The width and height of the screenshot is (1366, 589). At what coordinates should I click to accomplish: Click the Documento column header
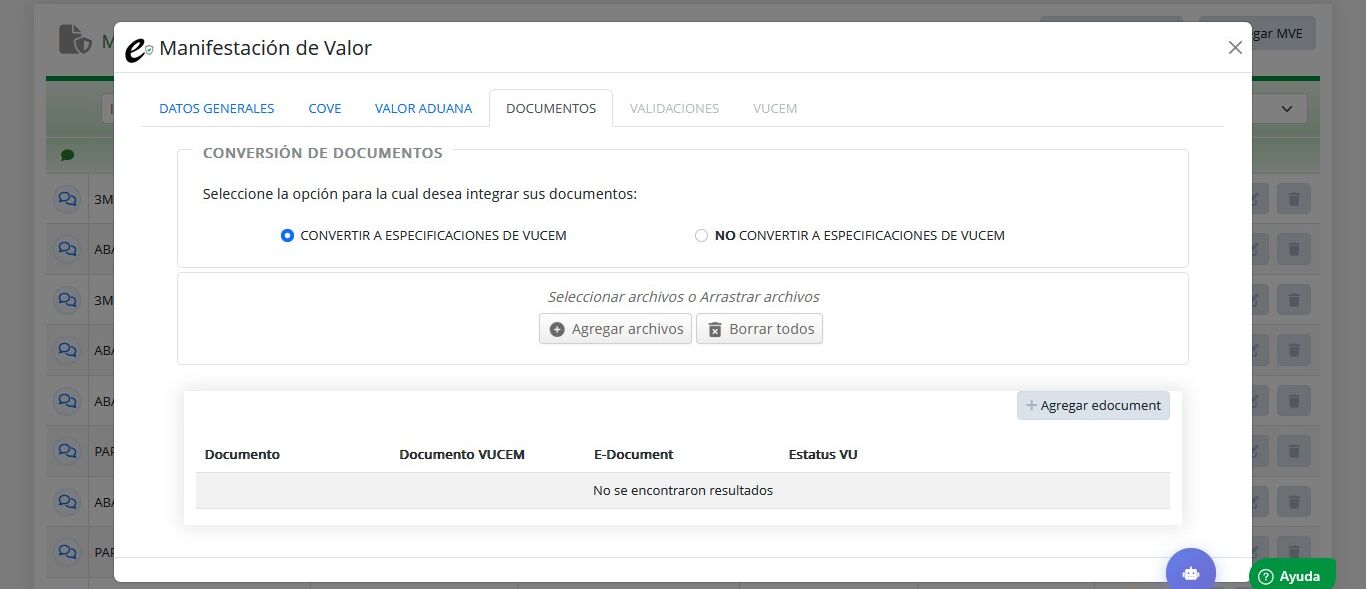point(242,454)
